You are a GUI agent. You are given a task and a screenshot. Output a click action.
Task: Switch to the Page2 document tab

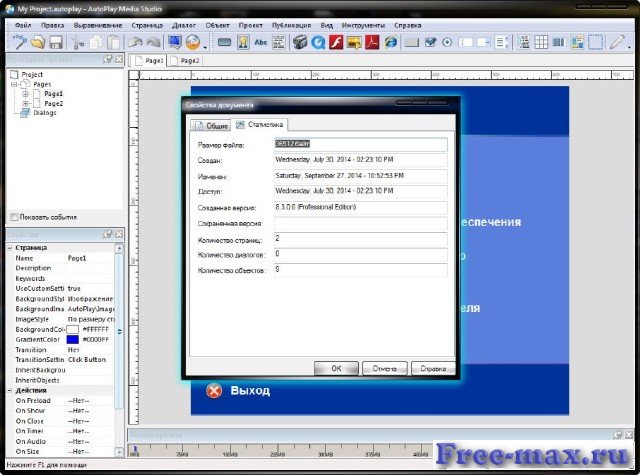pyautogui.click(x=185, y=61)
